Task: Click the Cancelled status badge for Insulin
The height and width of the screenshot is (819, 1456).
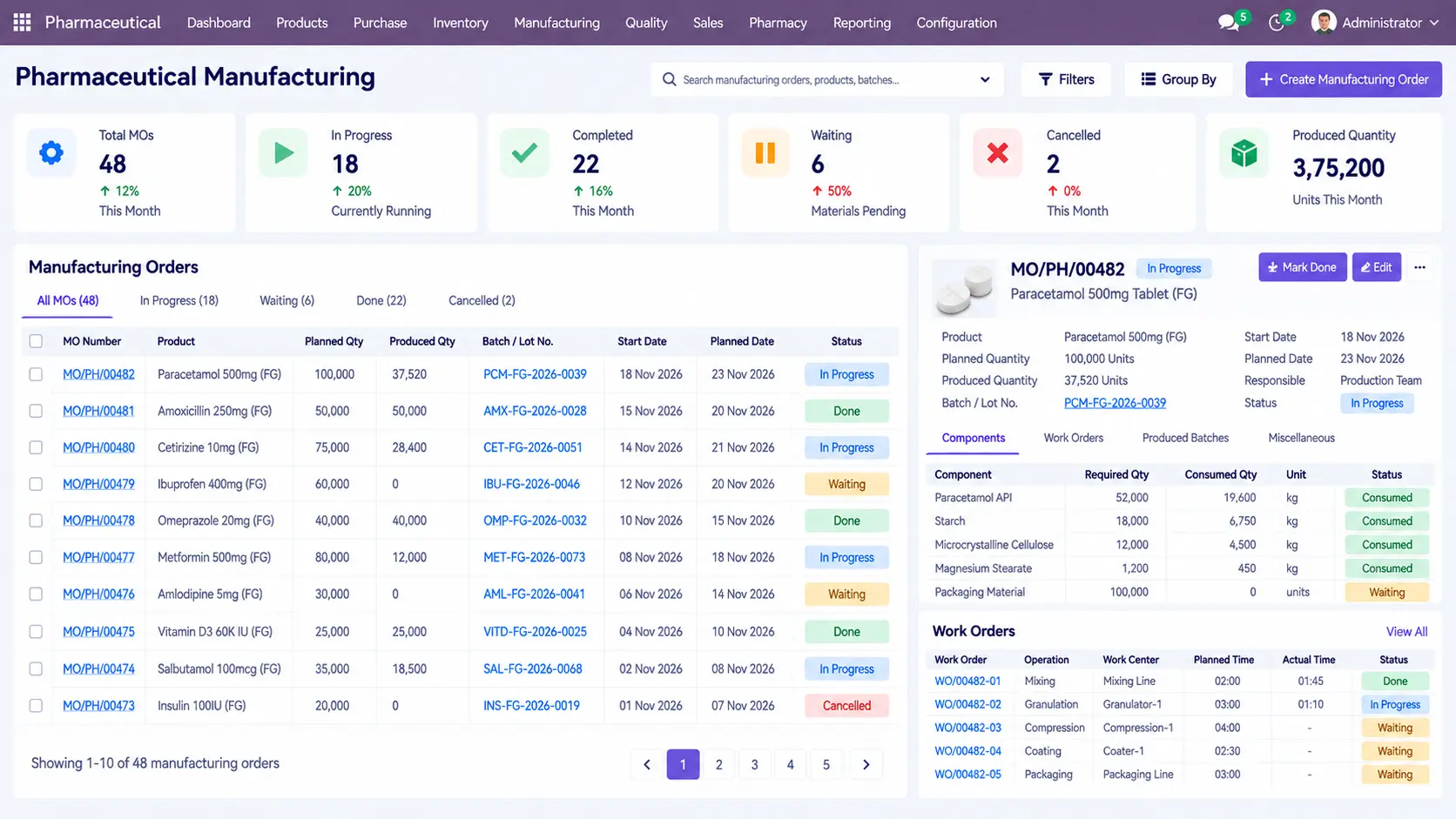Action: 846,706
